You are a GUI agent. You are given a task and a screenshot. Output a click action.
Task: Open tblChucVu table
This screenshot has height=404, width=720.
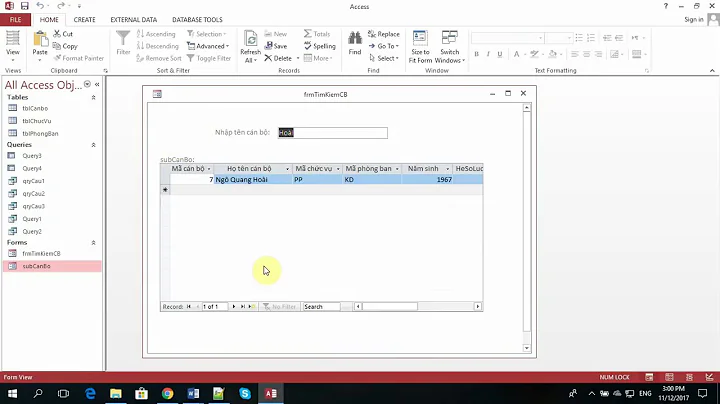tap(37, 121)
